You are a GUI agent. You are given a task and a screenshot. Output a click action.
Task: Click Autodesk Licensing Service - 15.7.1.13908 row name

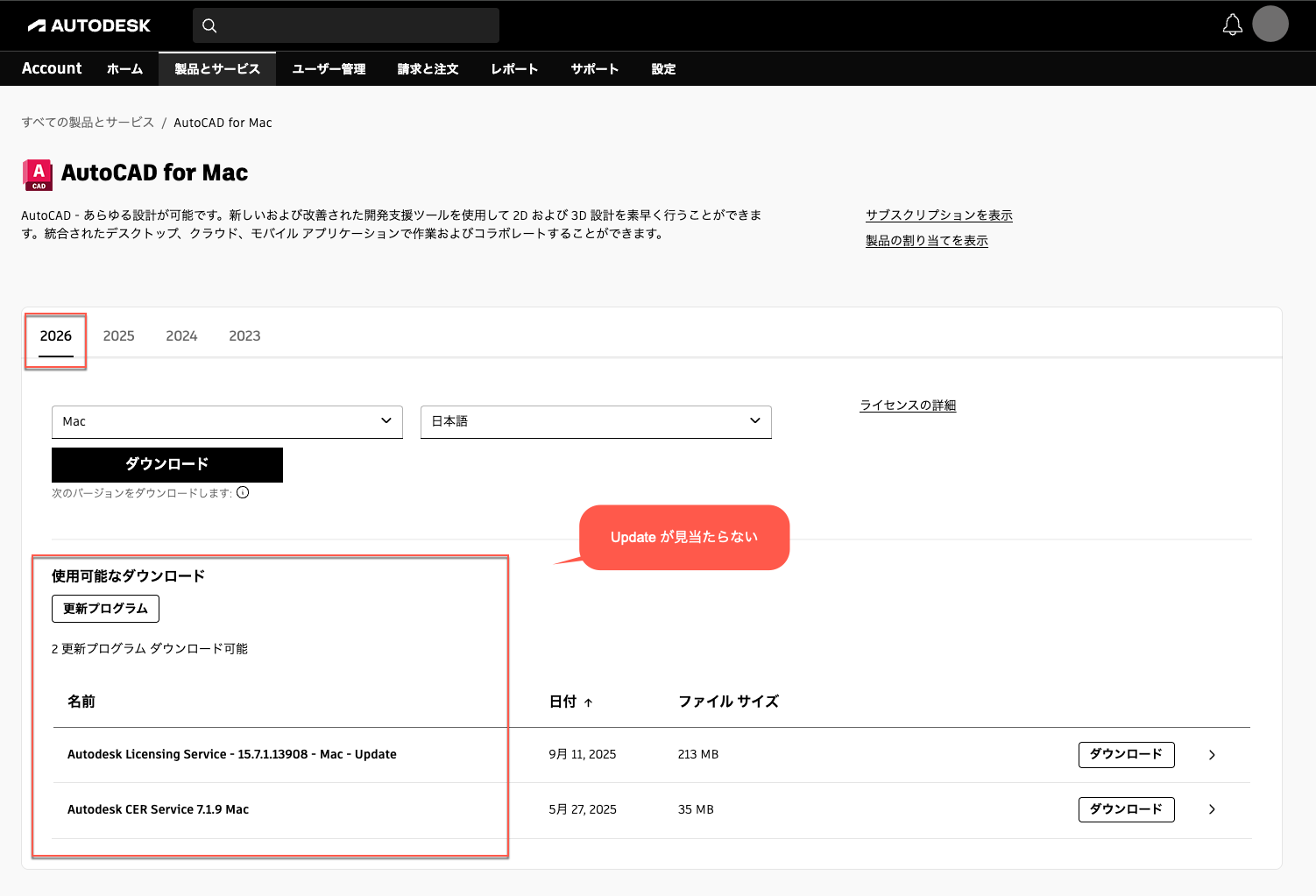pos(232,754)
